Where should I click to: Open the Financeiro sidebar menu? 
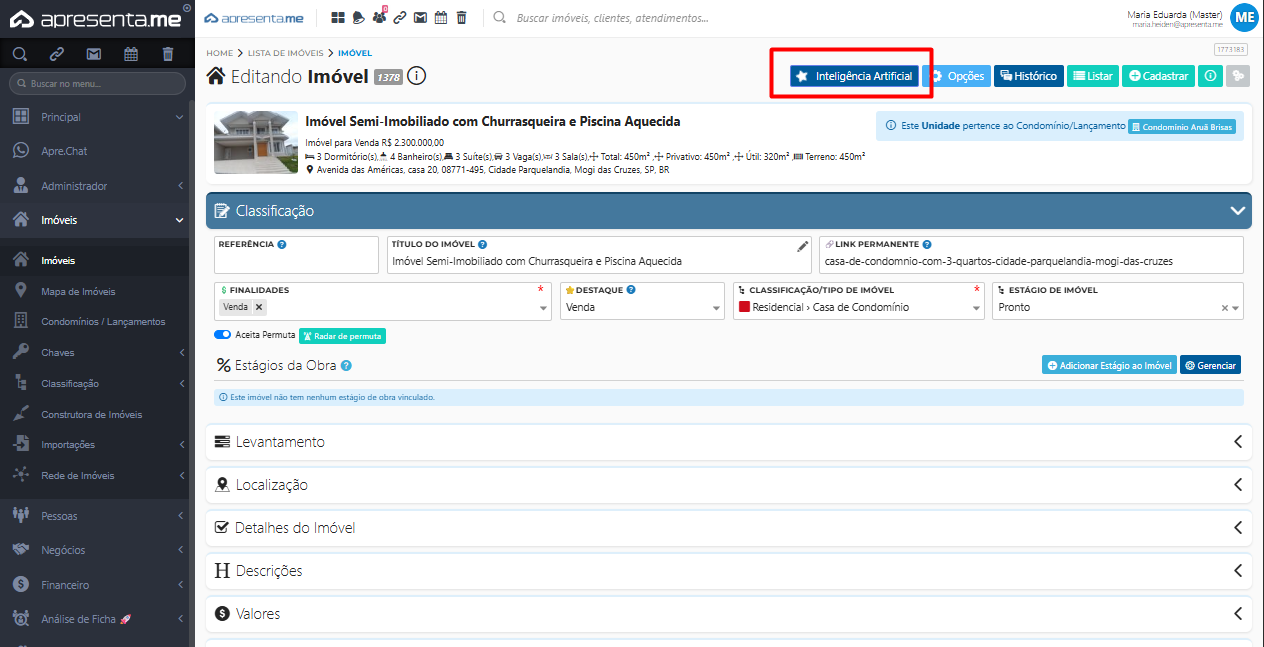[65, 585]
